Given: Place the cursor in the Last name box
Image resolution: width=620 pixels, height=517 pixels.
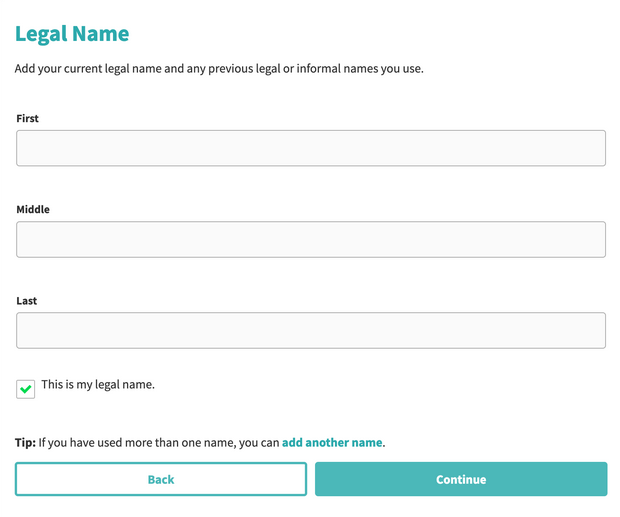Looking at the screenshot, I should [x=310, y=330].
